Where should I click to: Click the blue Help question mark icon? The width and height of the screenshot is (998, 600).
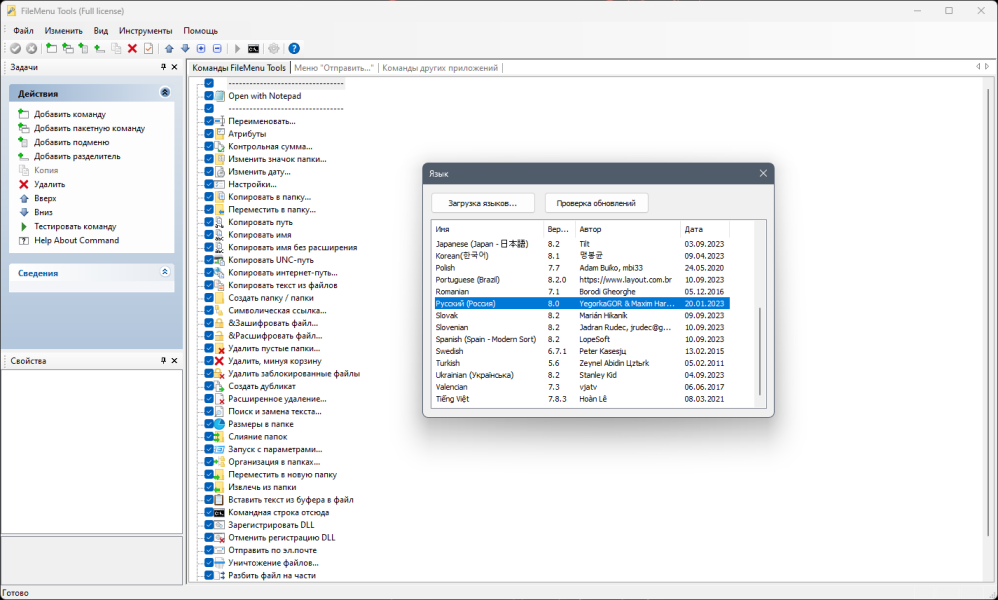click(294, 48)
